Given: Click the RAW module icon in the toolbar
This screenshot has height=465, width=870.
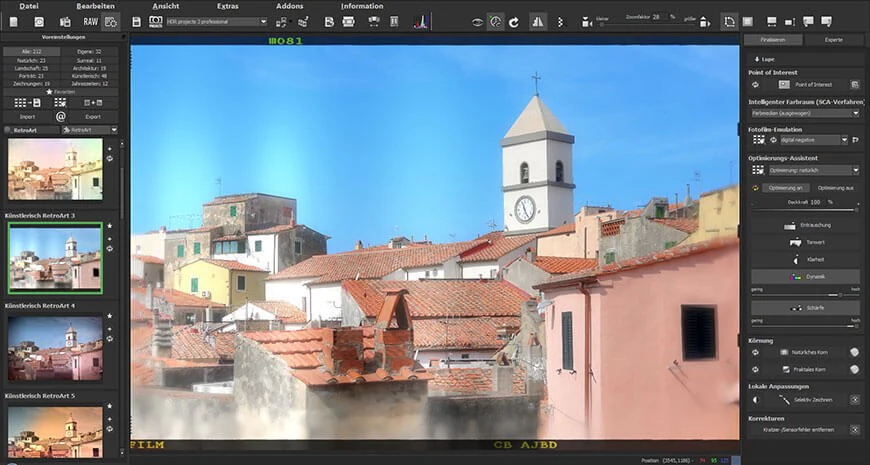Looking at the screenshot, I should pos(90,22).
